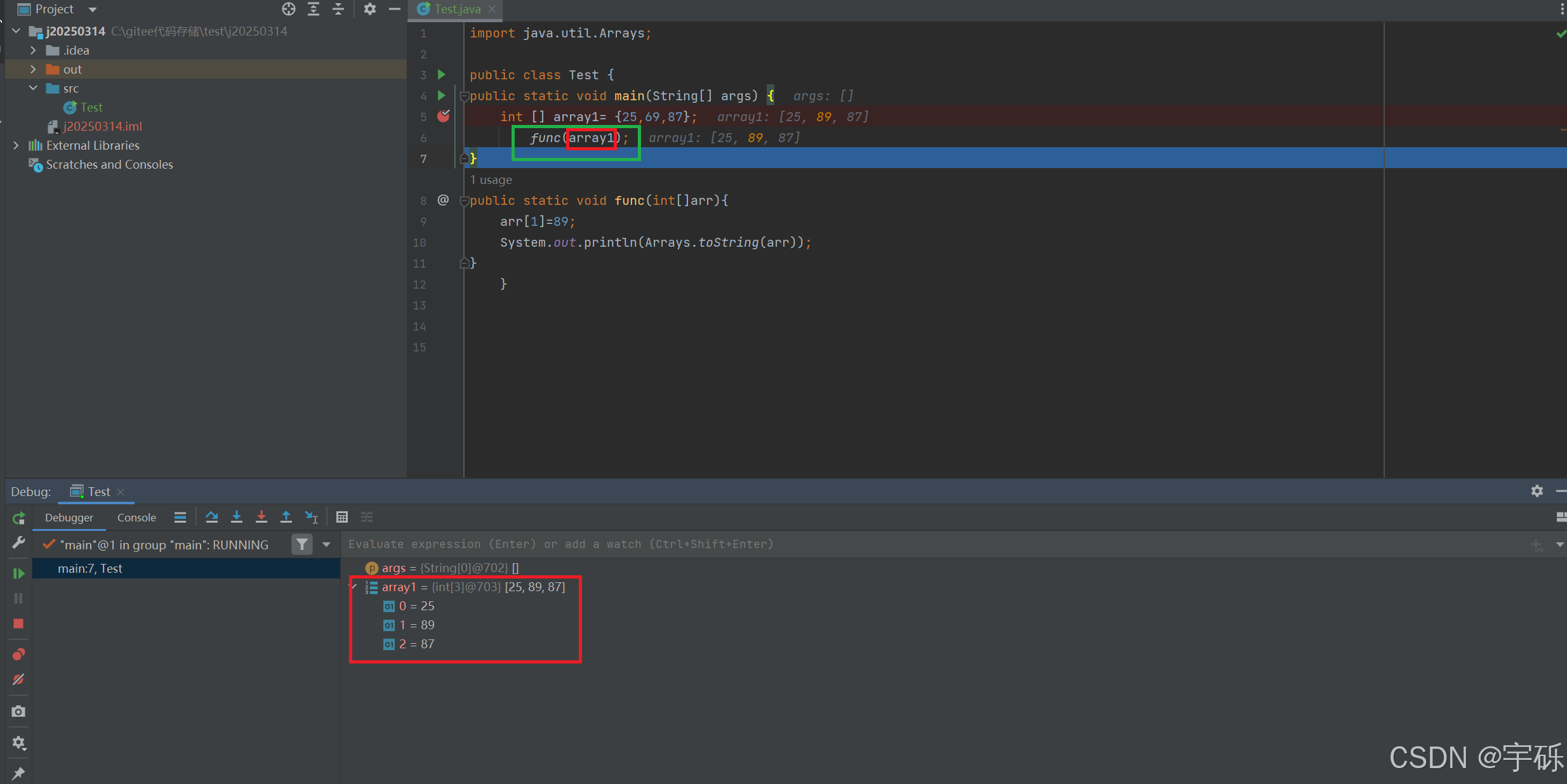Switch to the Console tab
The image size is (1567, 784).
point(136,518)
